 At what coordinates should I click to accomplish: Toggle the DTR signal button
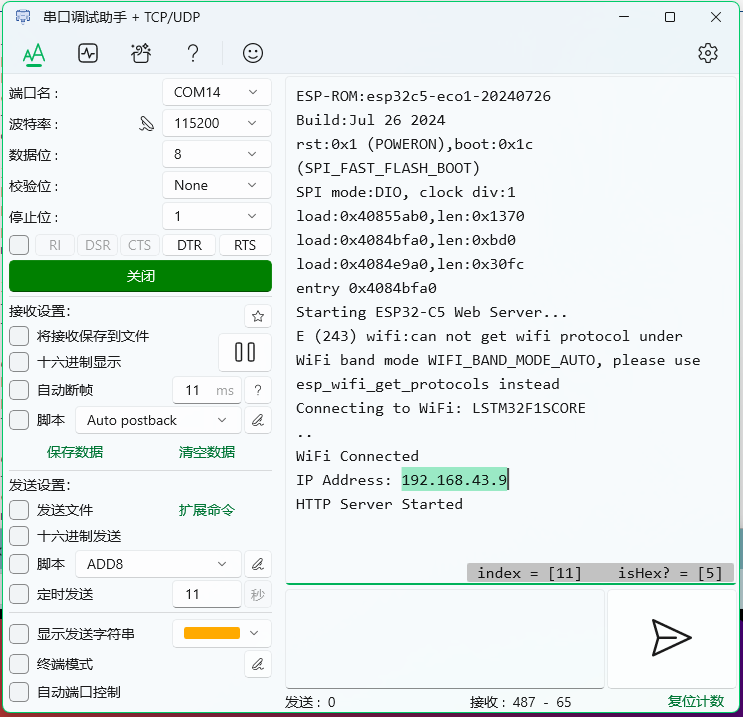[x=189, y=245]
